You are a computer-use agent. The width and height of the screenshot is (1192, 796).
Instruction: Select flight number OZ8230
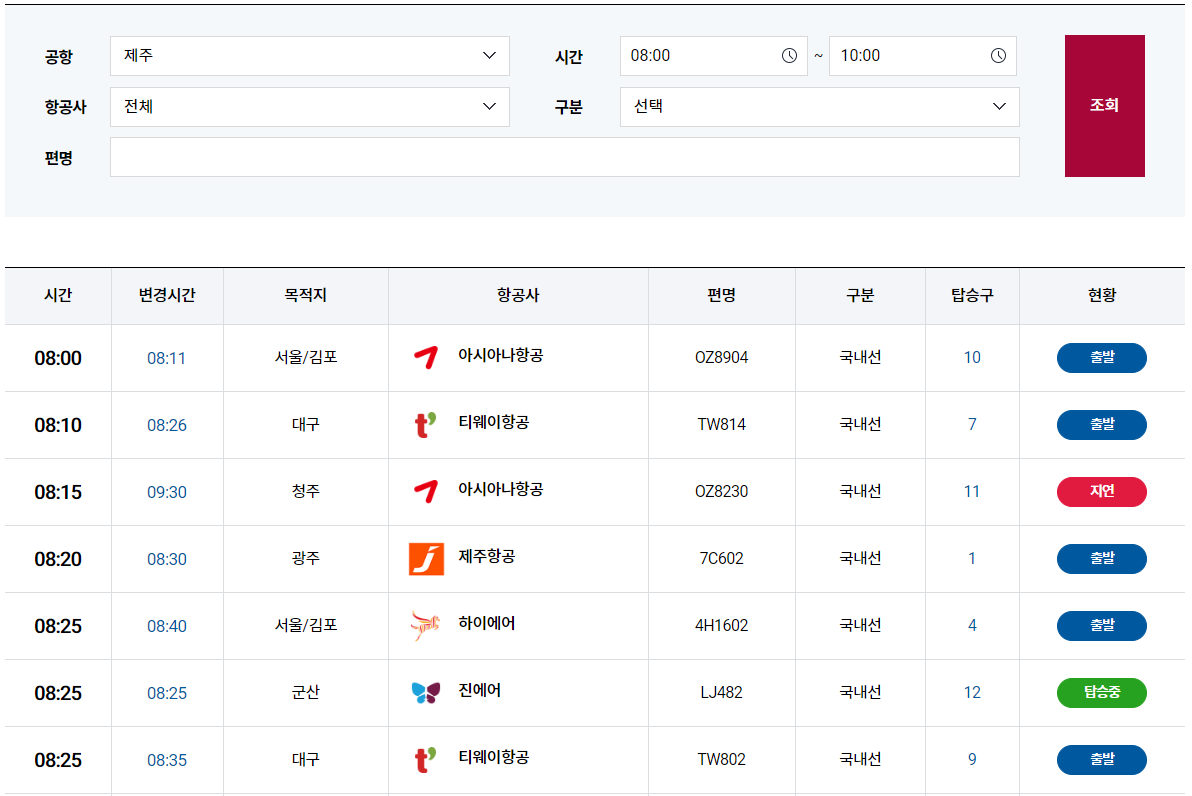(x=721, y=491)
